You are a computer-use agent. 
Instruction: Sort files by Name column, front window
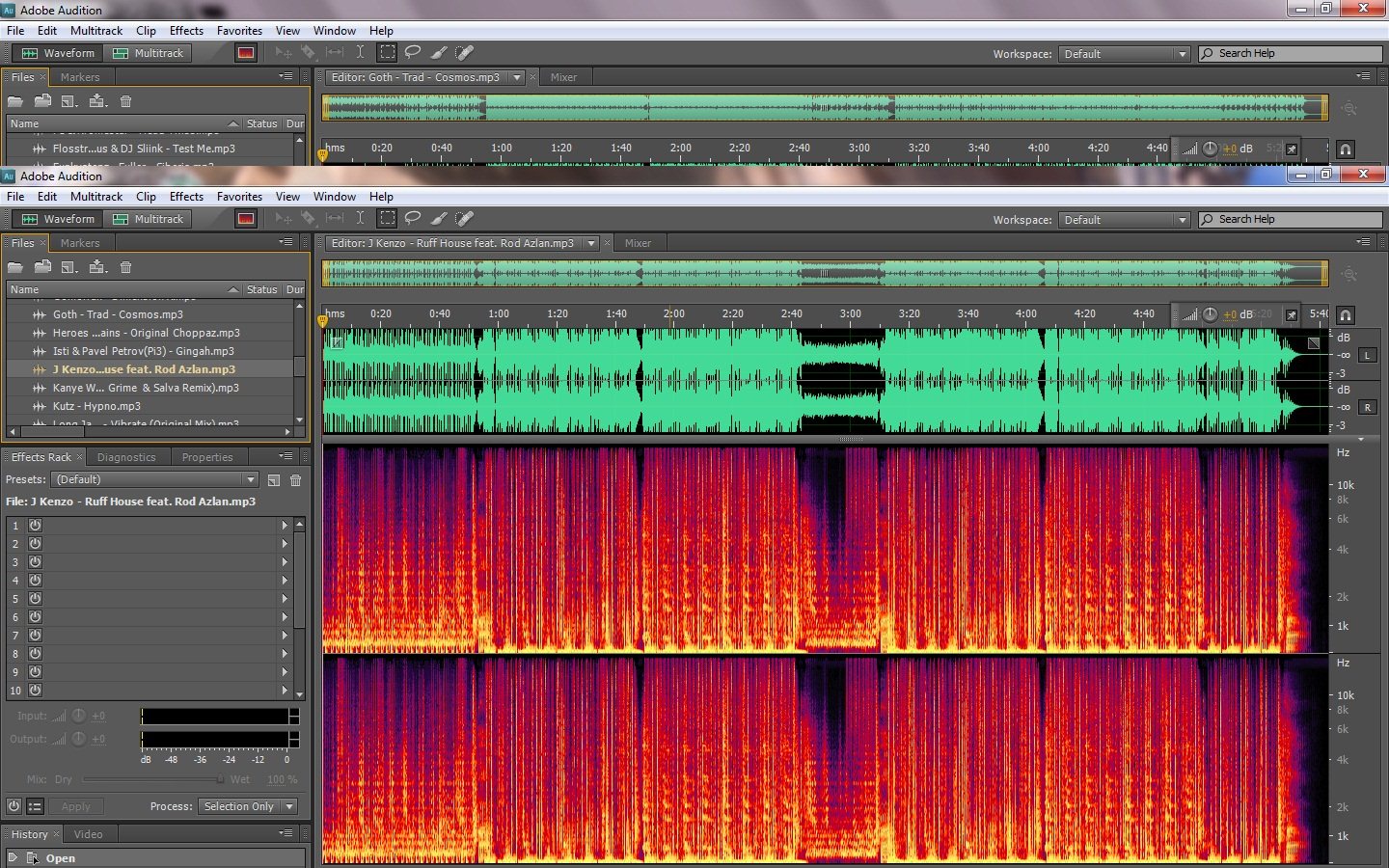[x=123, y=289]
